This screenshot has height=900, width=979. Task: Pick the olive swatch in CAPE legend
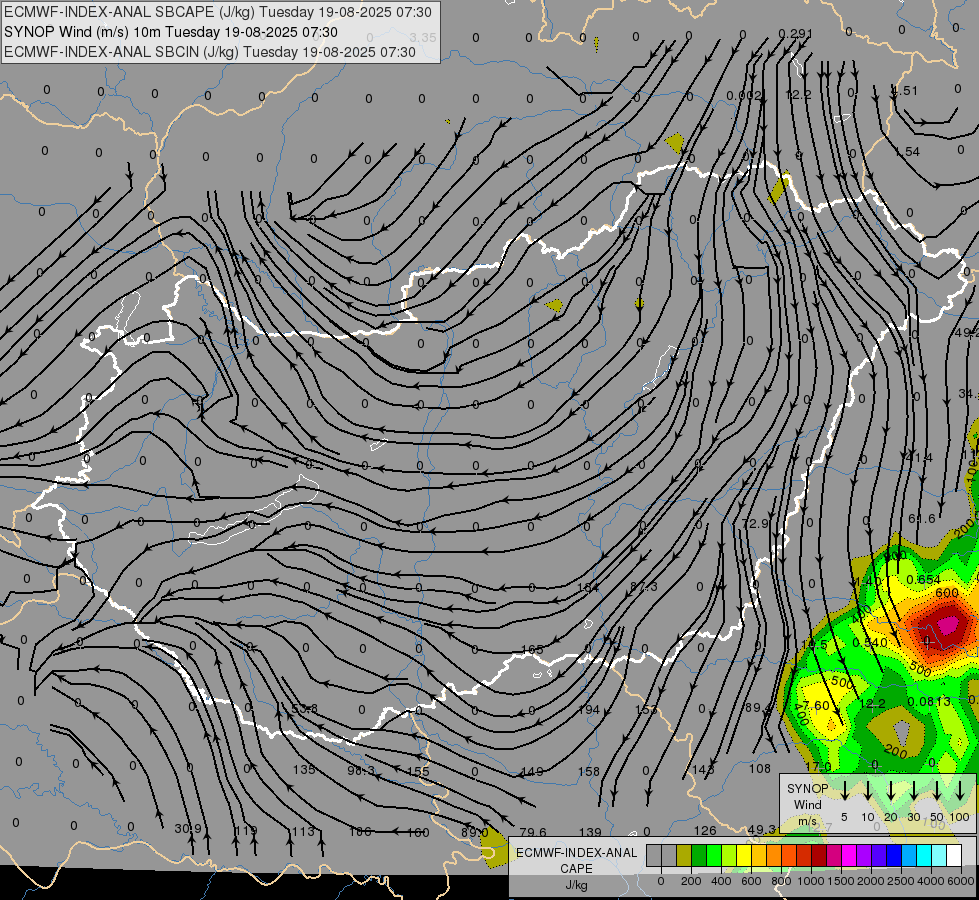click(684, 855)
